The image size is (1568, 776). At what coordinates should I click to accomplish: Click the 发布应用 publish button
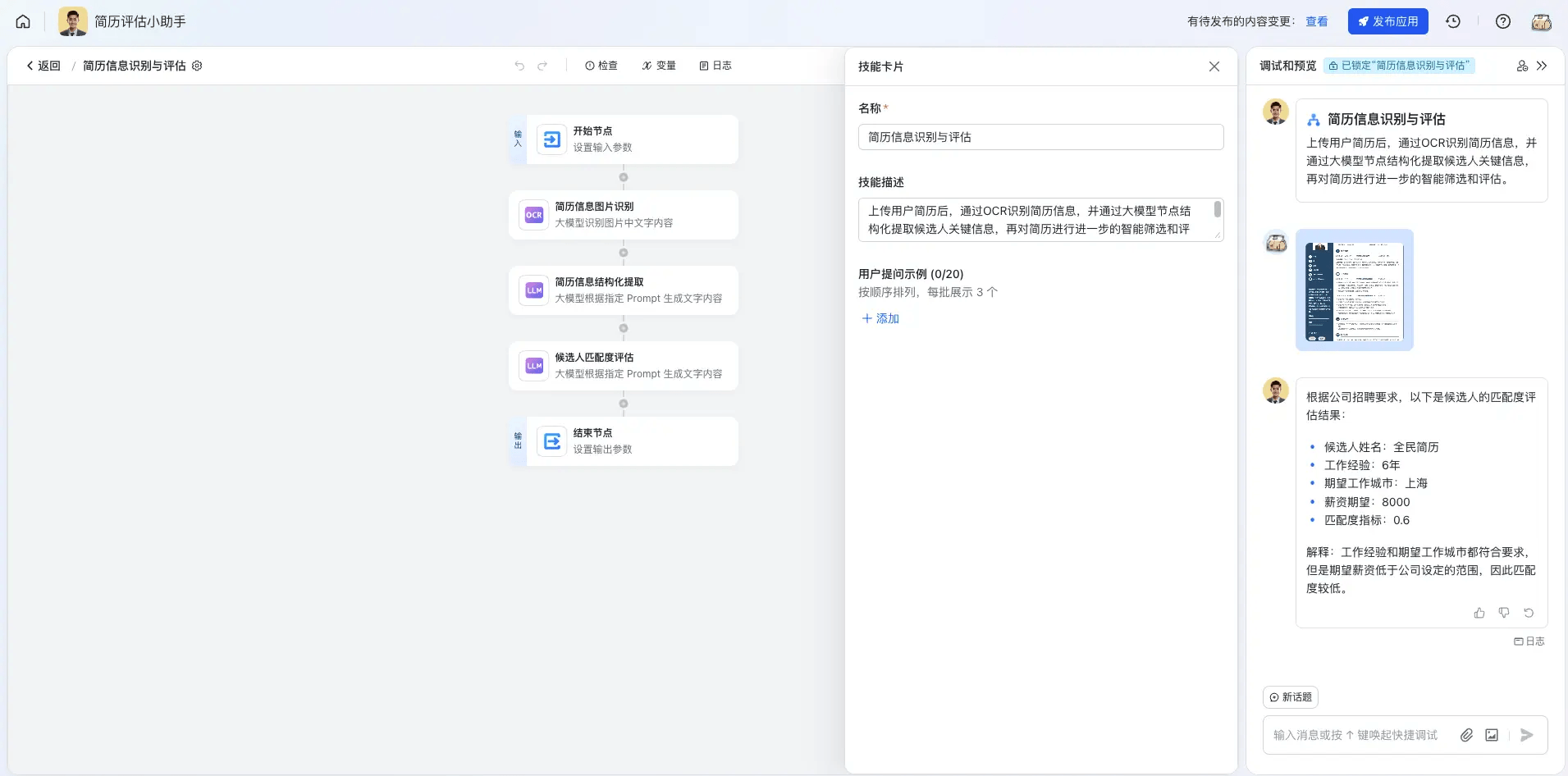(x=1388, y=21)
